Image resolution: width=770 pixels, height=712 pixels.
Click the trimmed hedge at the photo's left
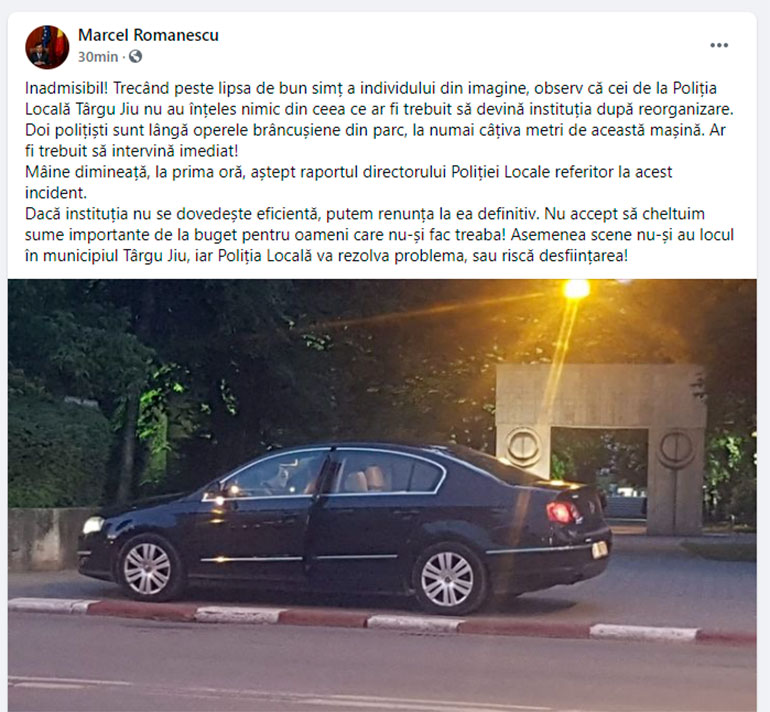coord(57,451)
